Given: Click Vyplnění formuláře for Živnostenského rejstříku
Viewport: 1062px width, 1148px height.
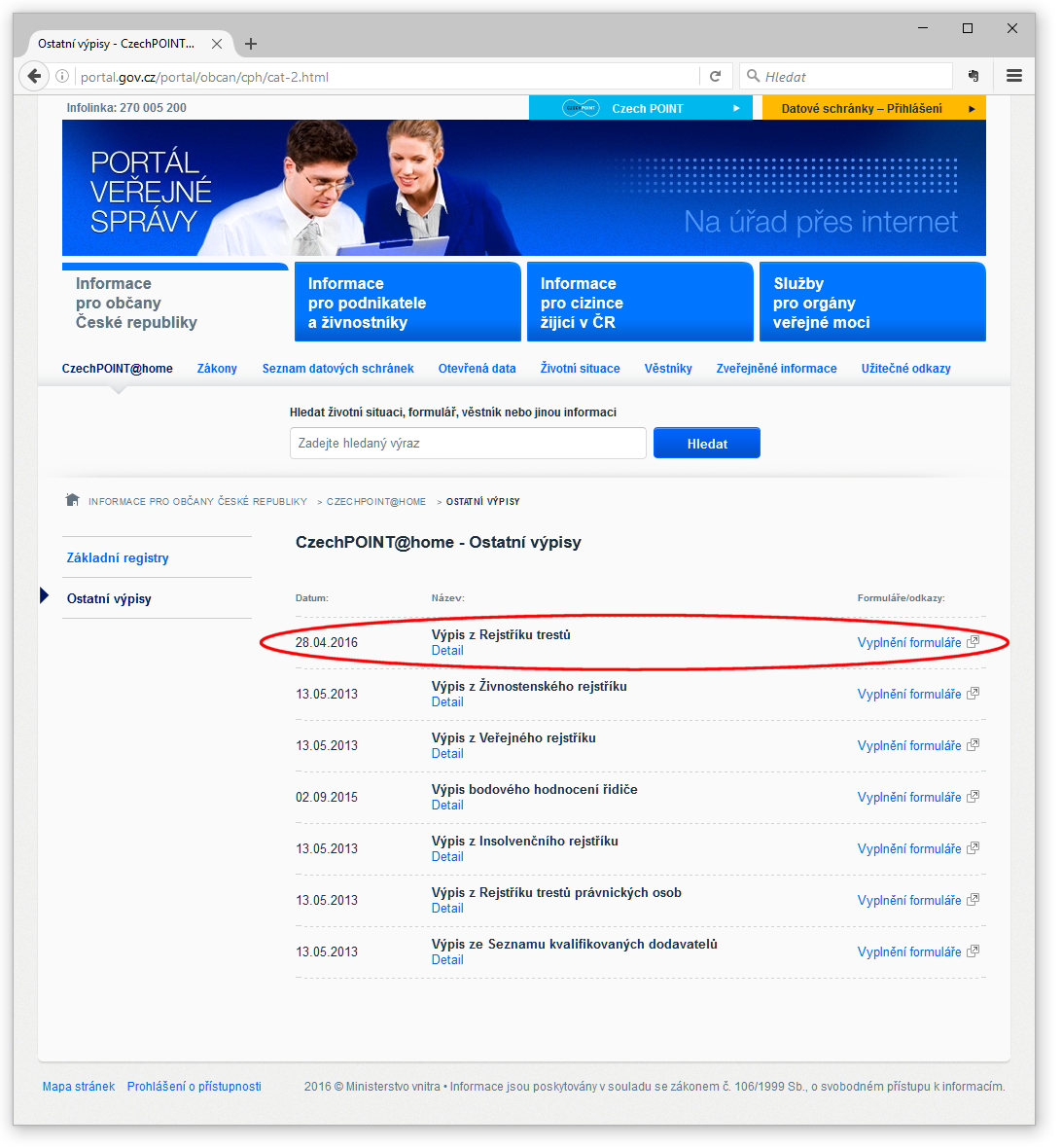Looking at the screenshot, I should point(909,694).
